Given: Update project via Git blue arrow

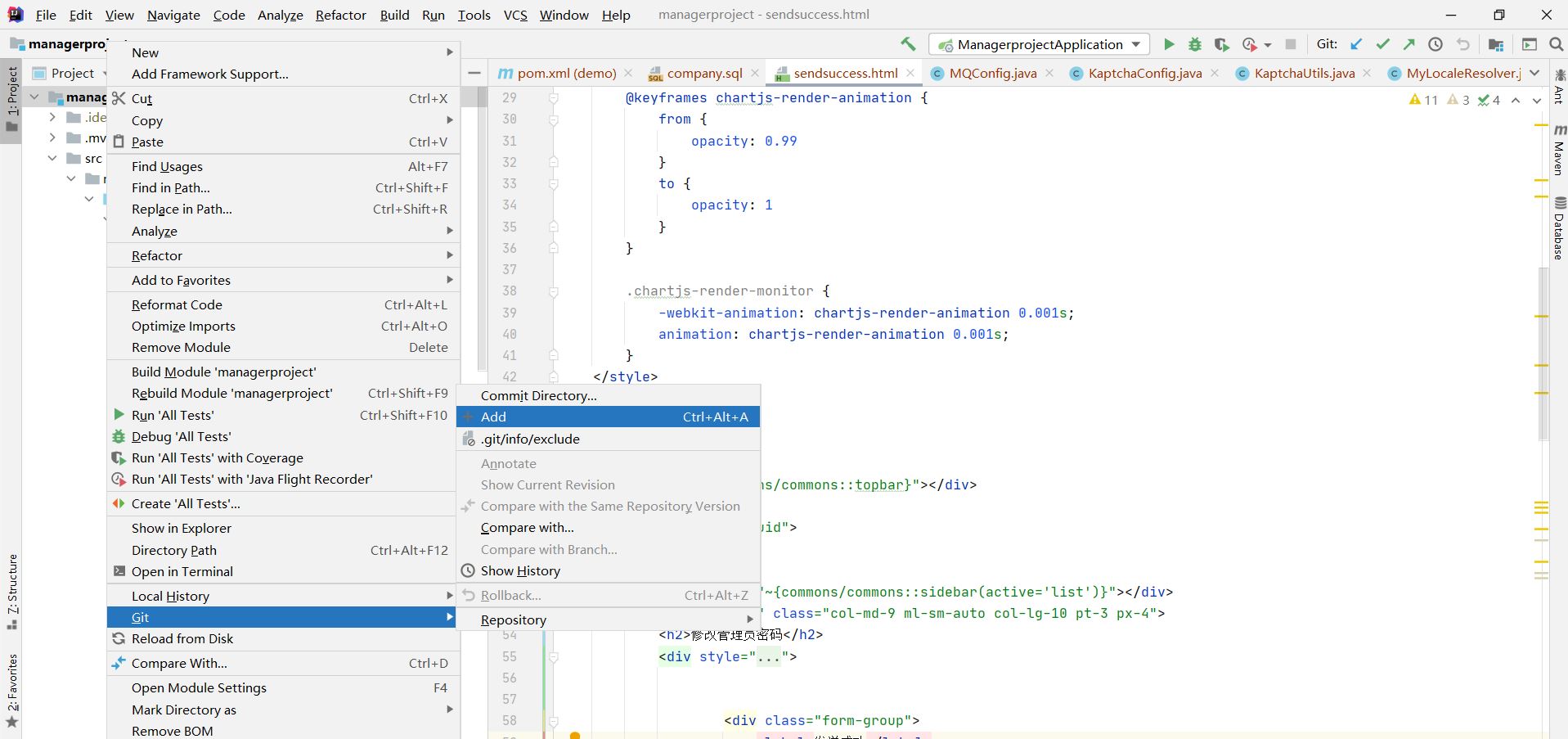Looking at the screenshot, I should [1356, 44].
